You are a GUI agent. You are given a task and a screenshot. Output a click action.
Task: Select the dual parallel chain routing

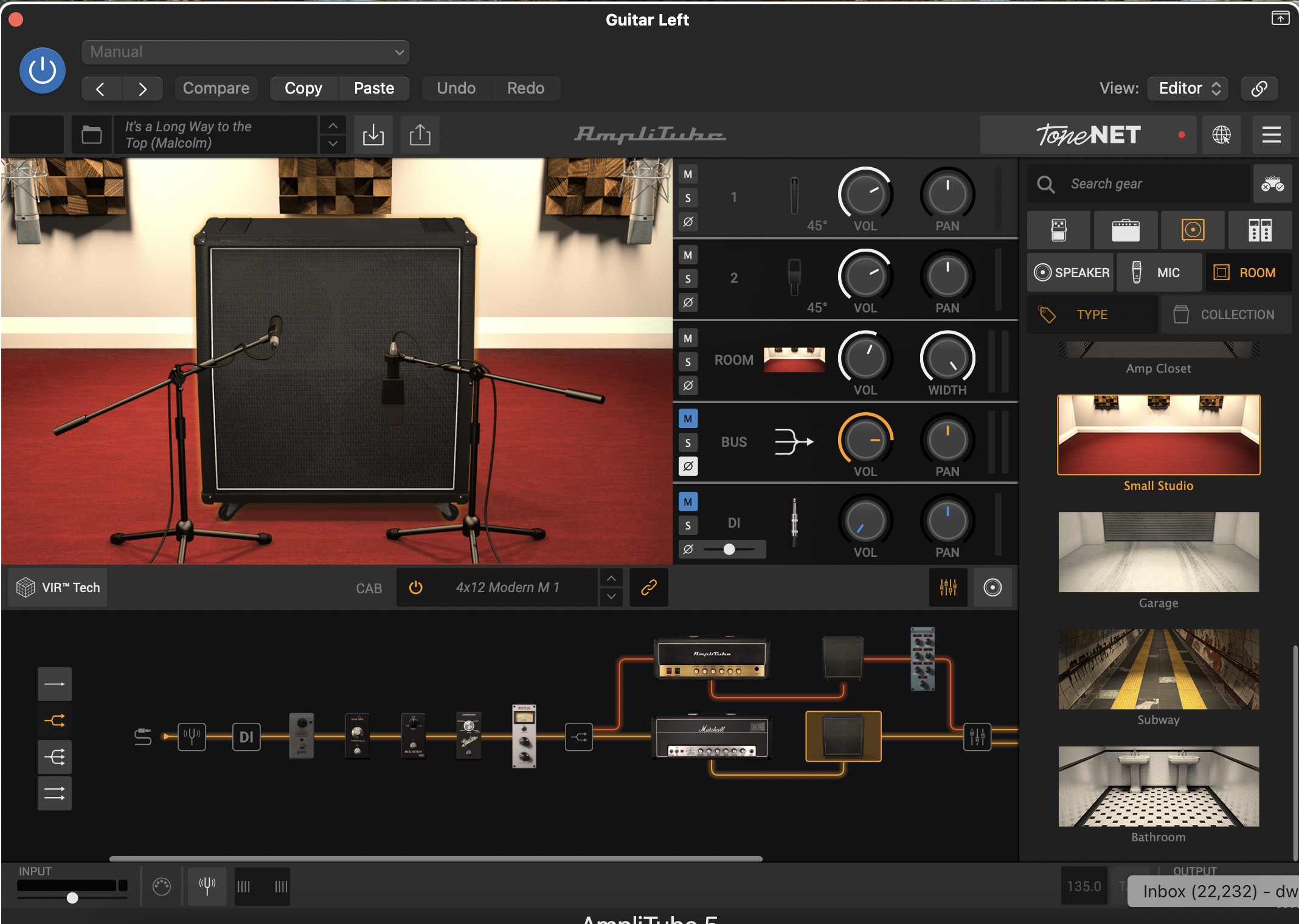click(x=55, y=793)
